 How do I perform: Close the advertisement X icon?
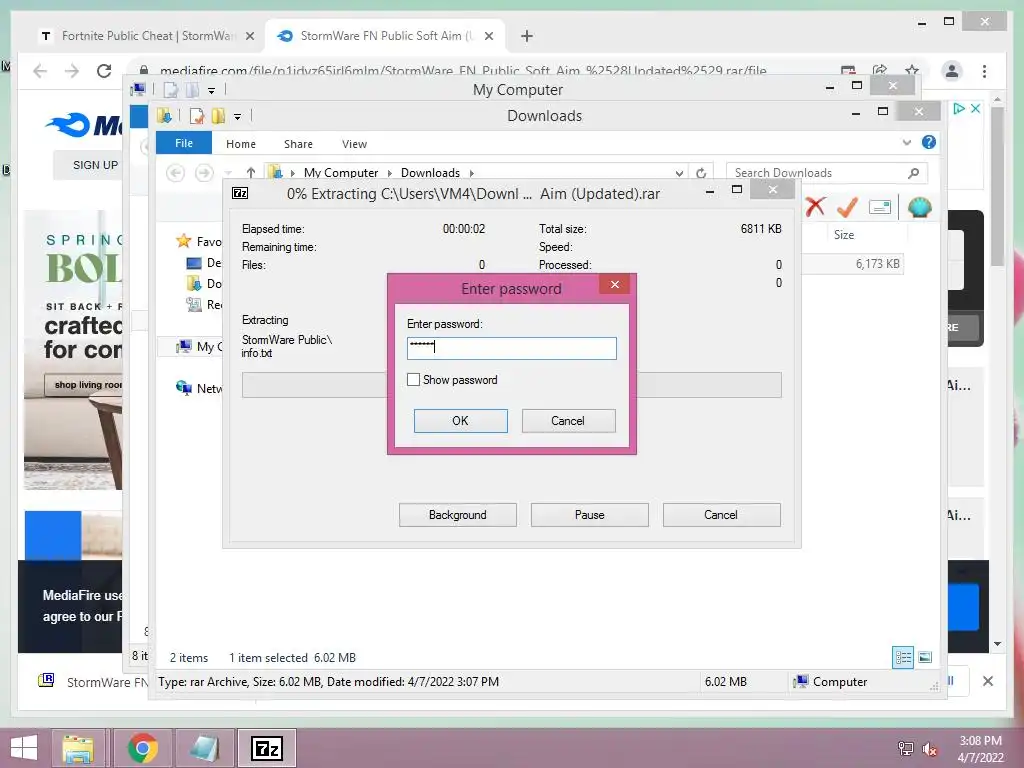click(975, 108)
